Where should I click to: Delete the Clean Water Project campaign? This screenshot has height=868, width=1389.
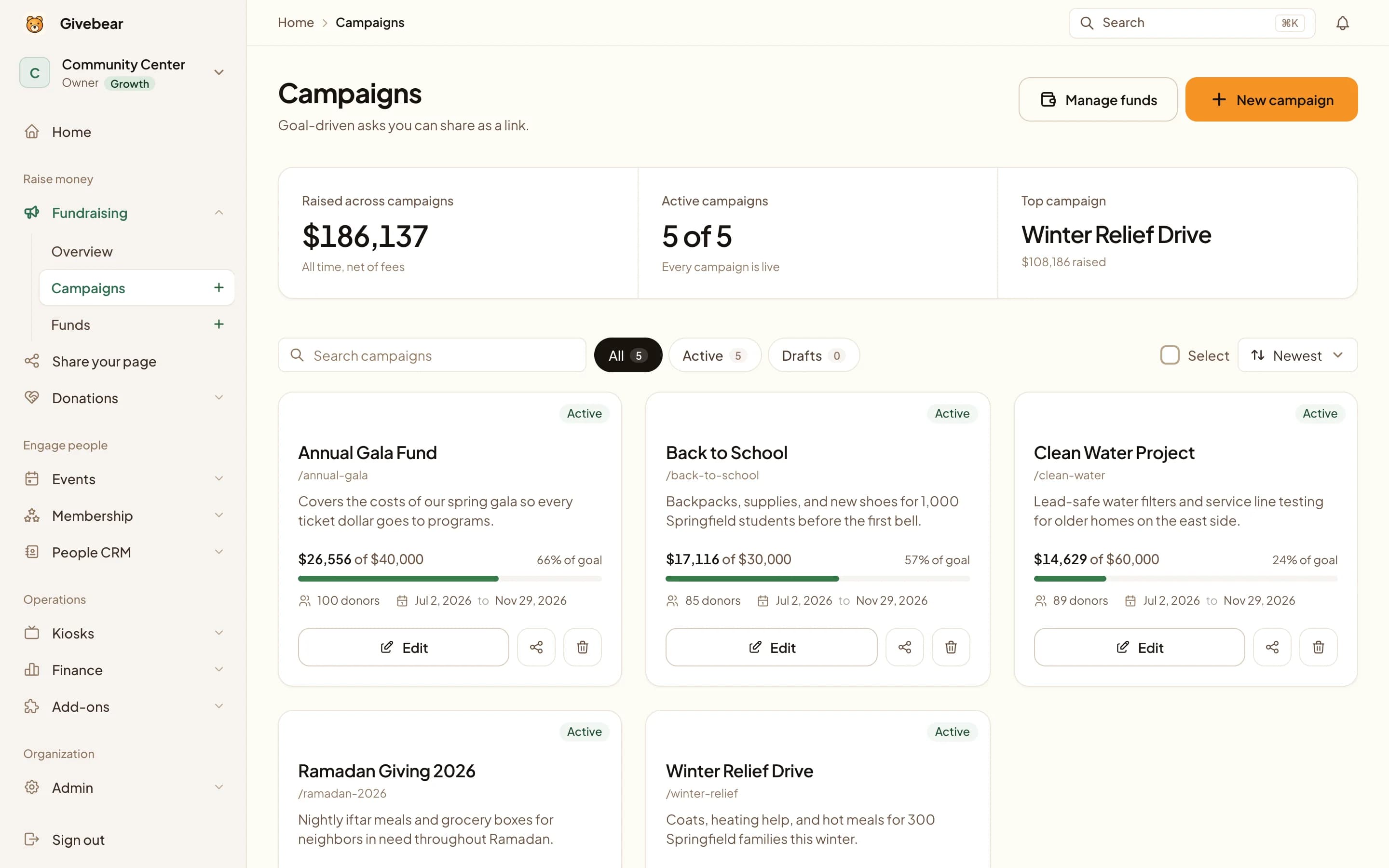[1319, 647]
